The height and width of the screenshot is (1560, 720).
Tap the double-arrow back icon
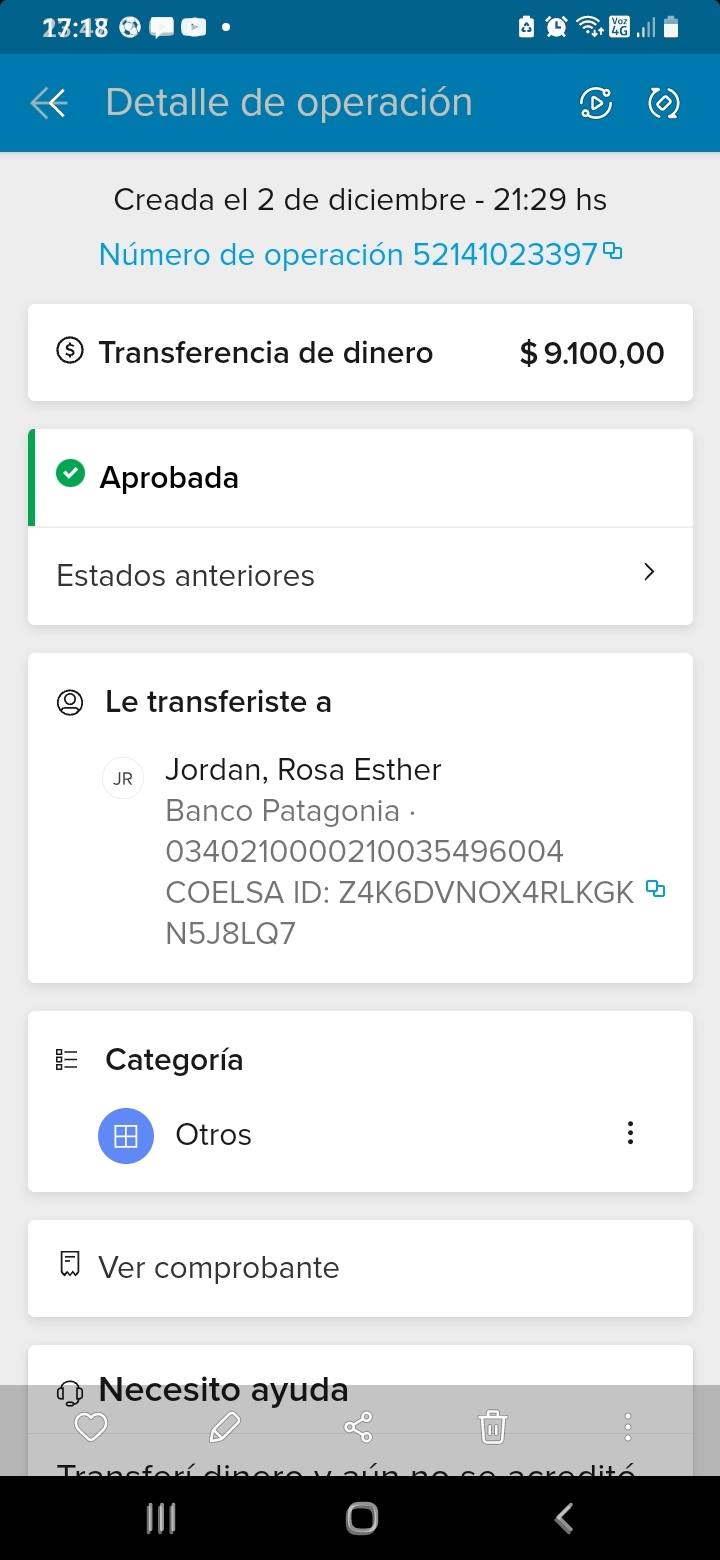48,103
